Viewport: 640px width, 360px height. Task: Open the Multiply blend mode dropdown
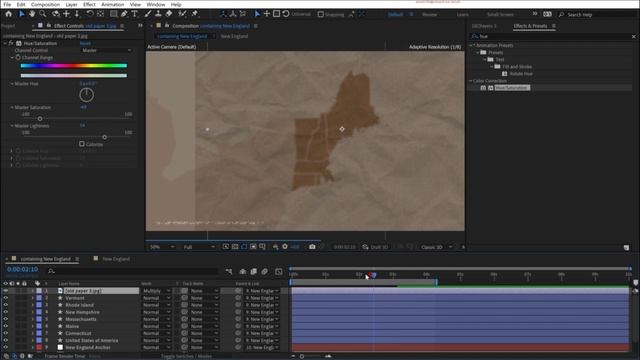pyautogui.click(x=156, y=291)
